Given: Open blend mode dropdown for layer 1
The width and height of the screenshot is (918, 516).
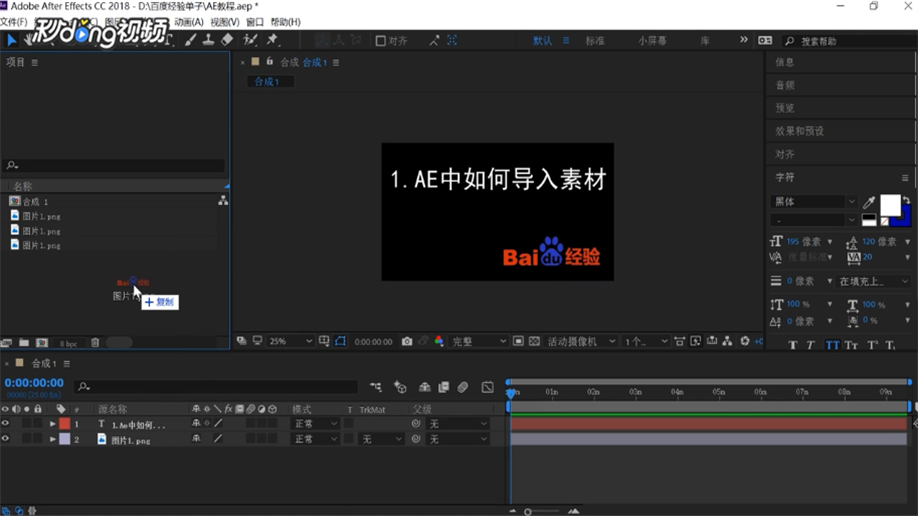Looking at the screenshot, I should click(x=315, y=423).
